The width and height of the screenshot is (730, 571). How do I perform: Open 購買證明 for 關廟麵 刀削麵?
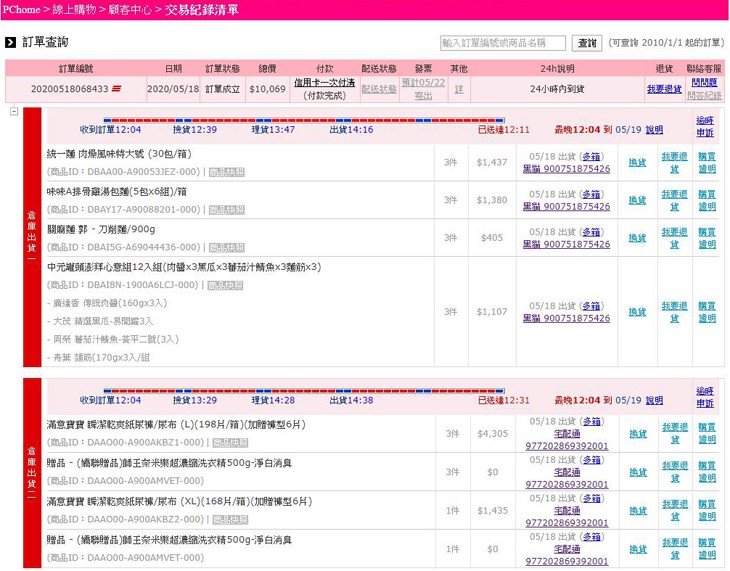[x=707, y=238]
